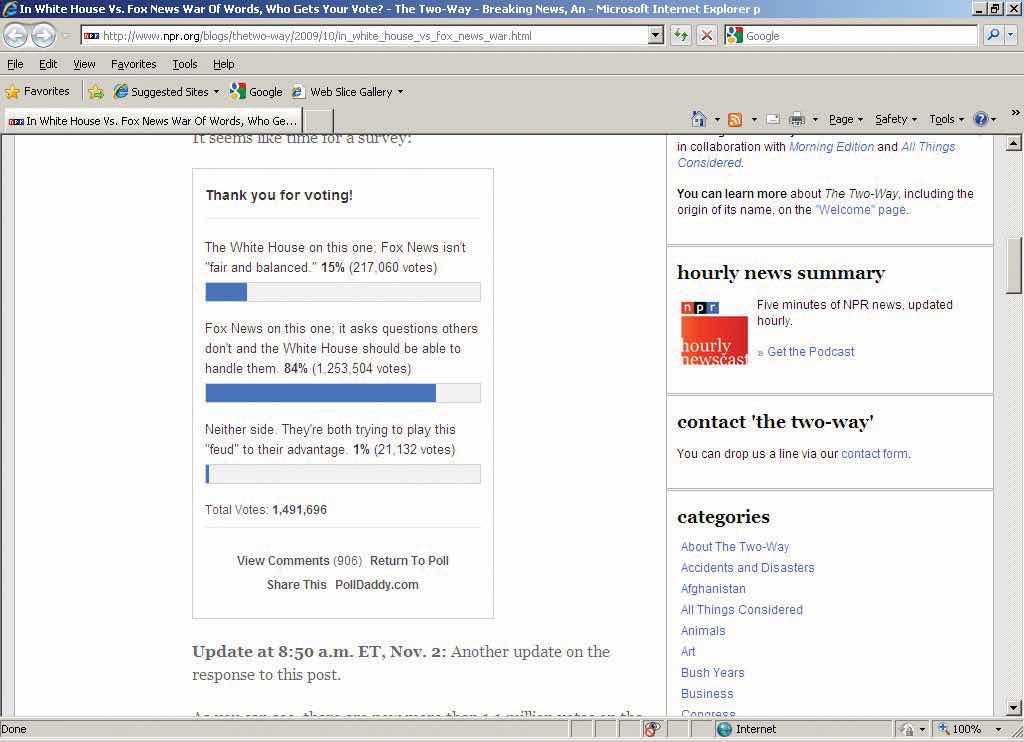The image size is (1024, 742).
Task: Click the Afghanistan category link
Action: (713, 589)
